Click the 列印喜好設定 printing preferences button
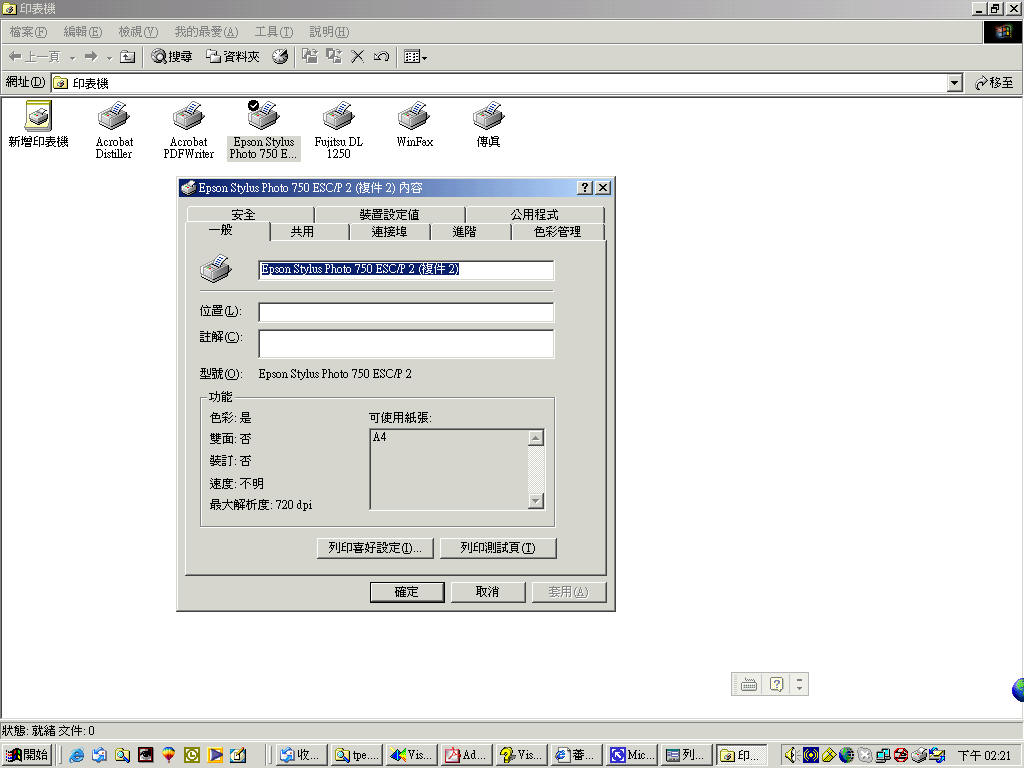1024x768 pixels. [375, 548]
